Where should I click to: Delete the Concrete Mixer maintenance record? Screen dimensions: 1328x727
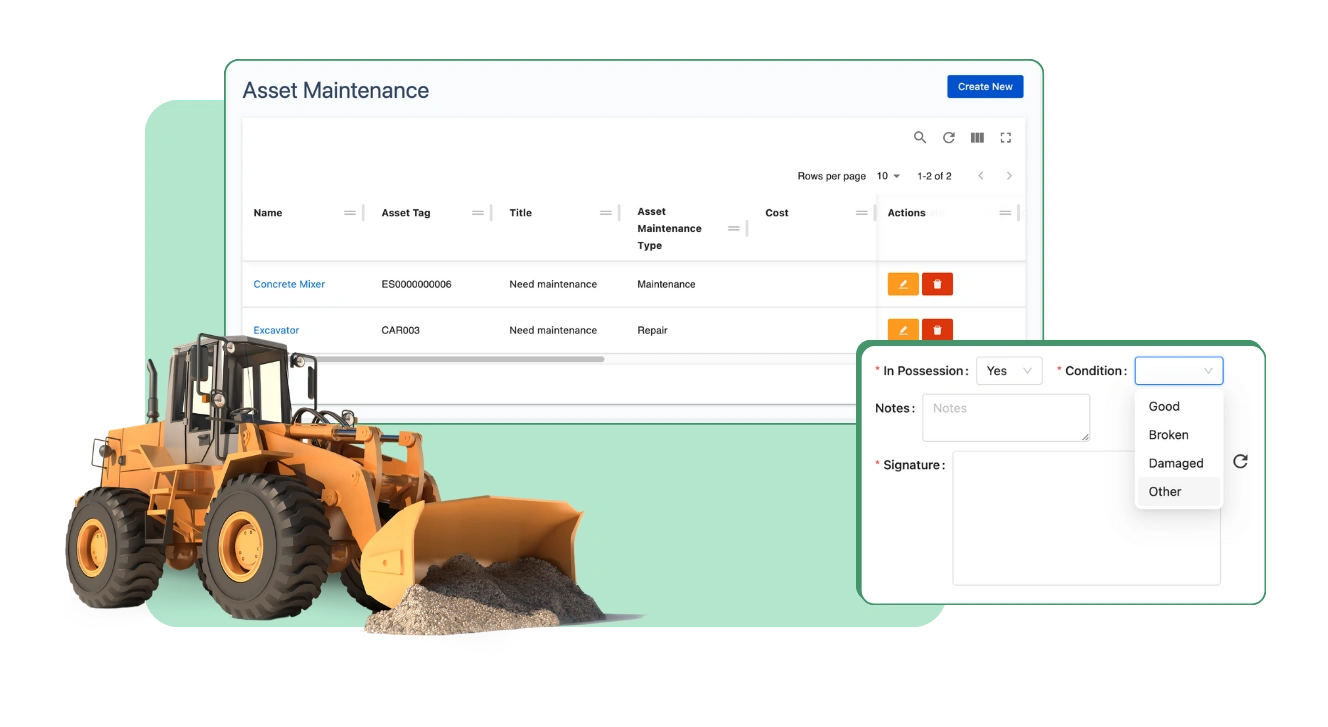[937, 284]
